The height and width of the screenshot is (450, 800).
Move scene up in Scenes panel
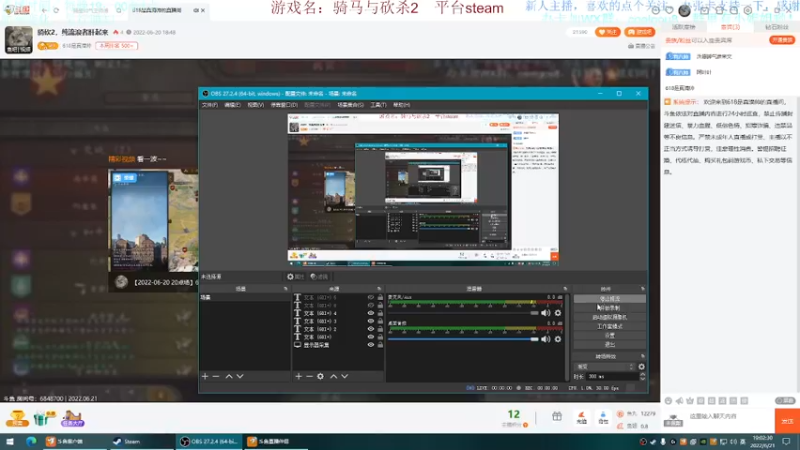pyautogui.click(x=229, y=376)
